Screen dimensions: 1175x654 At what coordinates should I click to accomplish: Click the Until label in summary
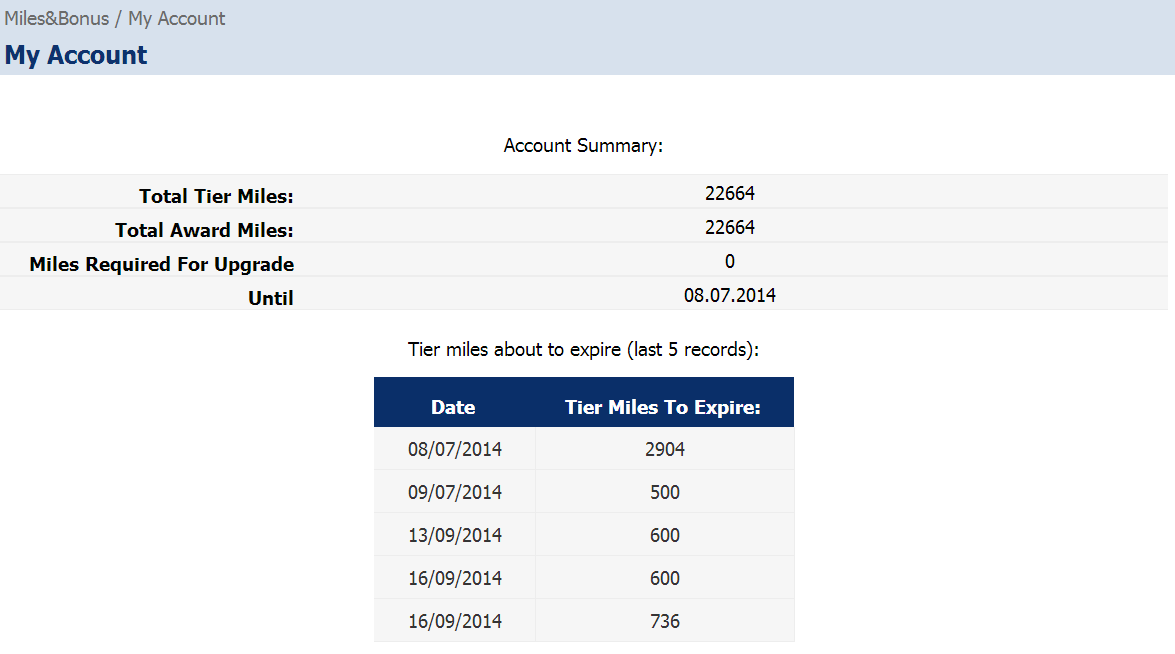point(271,298)
